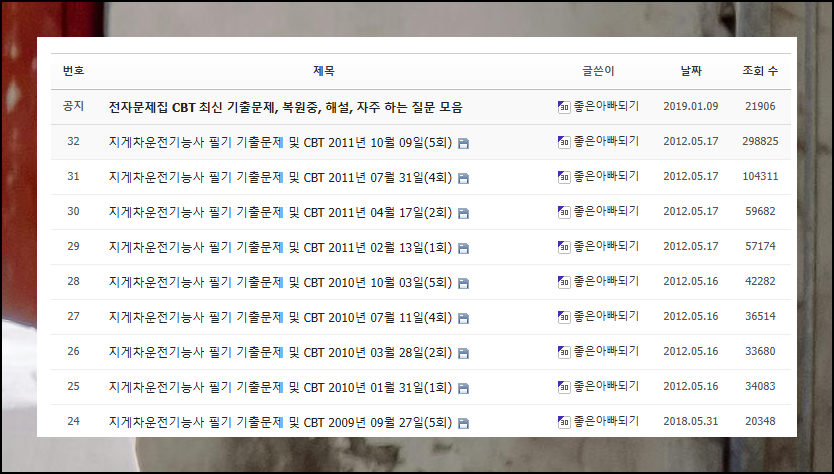The height and width of the screenshot is (474, 834).
Task: Open the 2010년 10월 03일(5회) post
Action: click(280, 282)
